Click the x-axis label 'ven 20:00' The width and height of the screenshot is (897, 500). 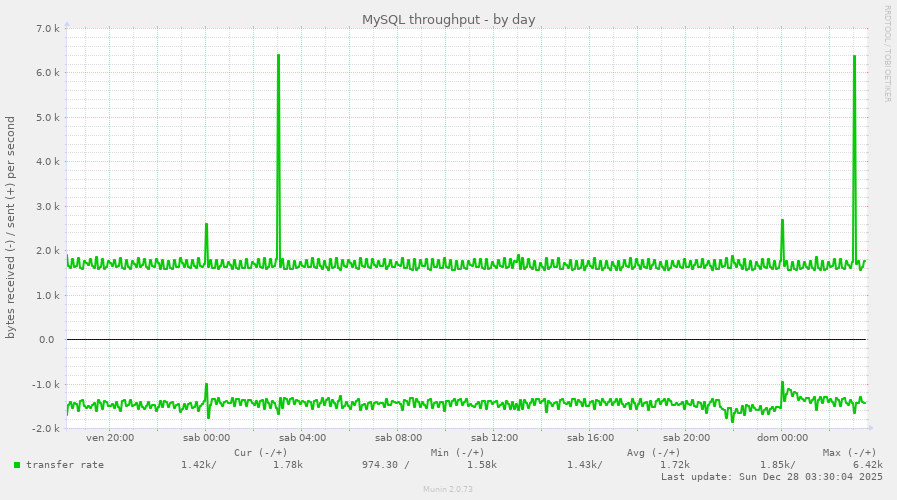pos(110,438)
